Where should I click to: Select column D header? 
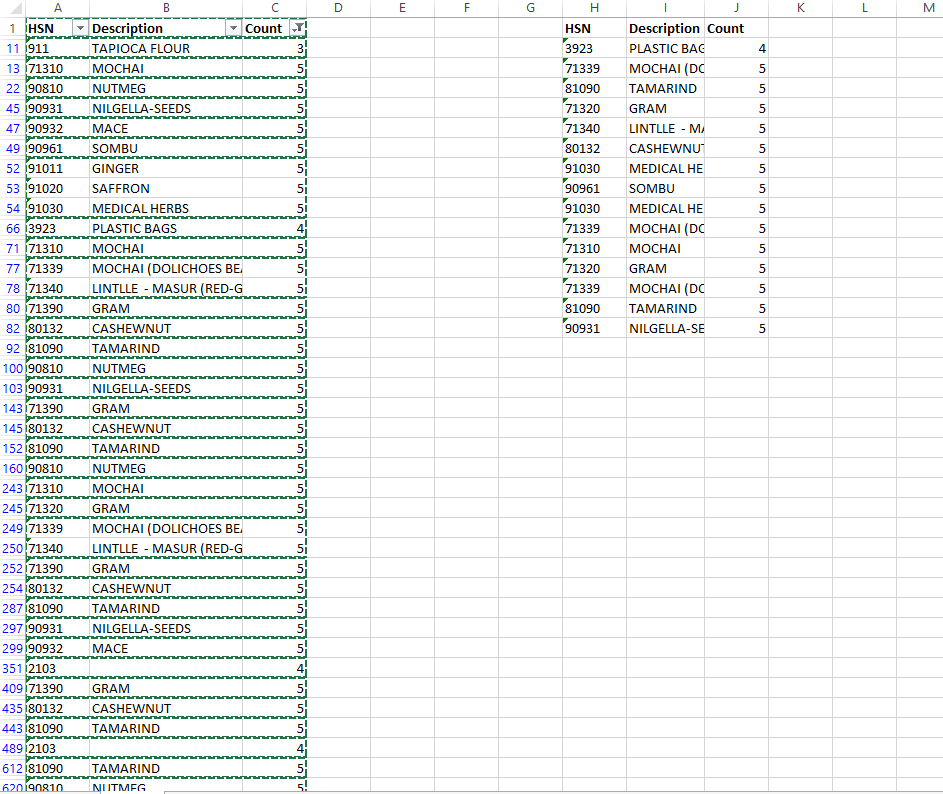click(x=339, y=8)
